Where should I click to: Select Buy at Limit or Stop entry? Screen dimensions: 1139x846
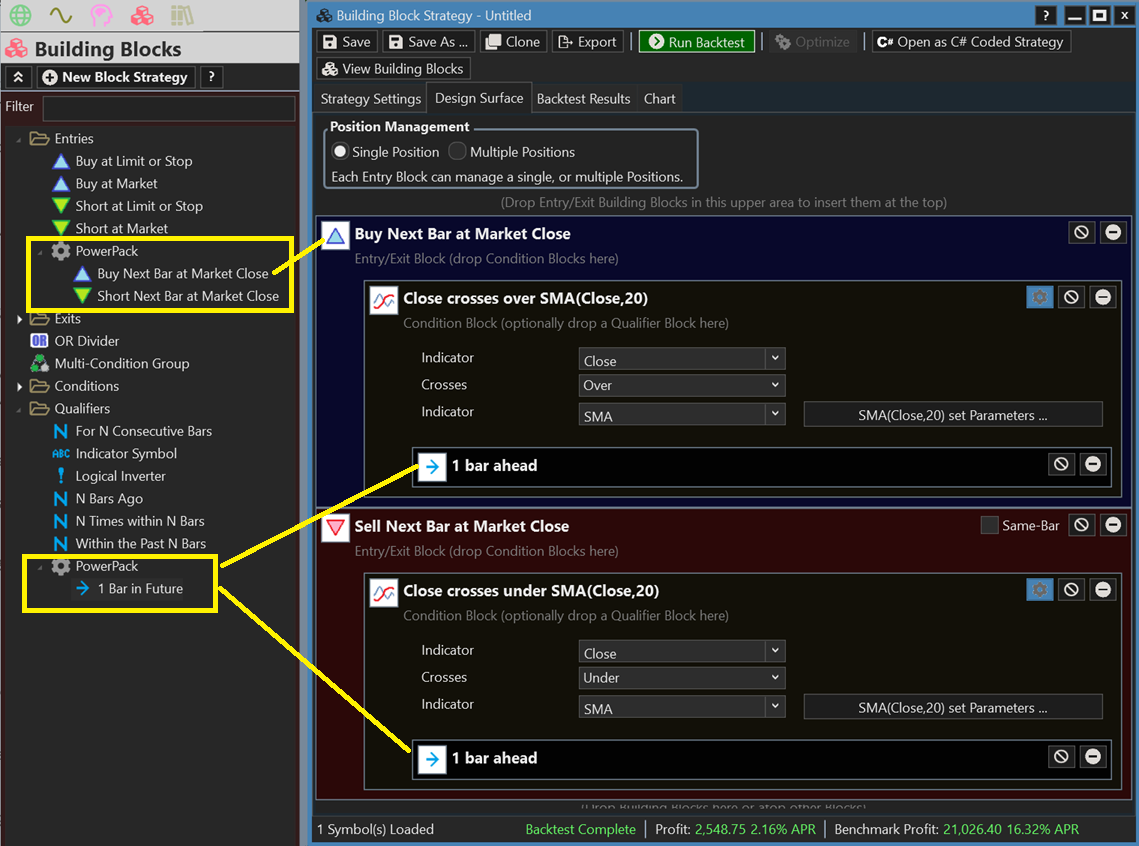133,161
